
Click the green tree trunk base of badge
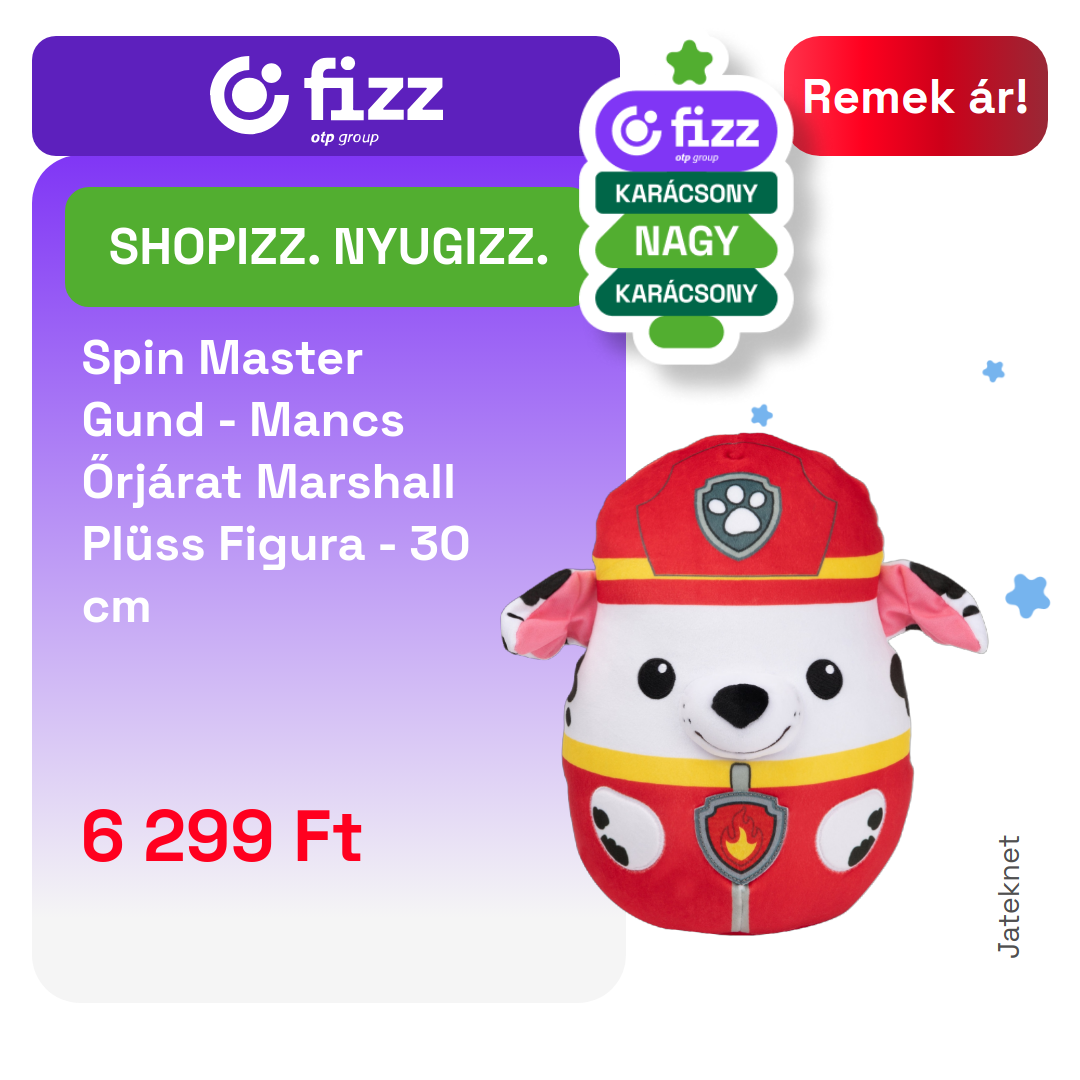tap(686, 333)
